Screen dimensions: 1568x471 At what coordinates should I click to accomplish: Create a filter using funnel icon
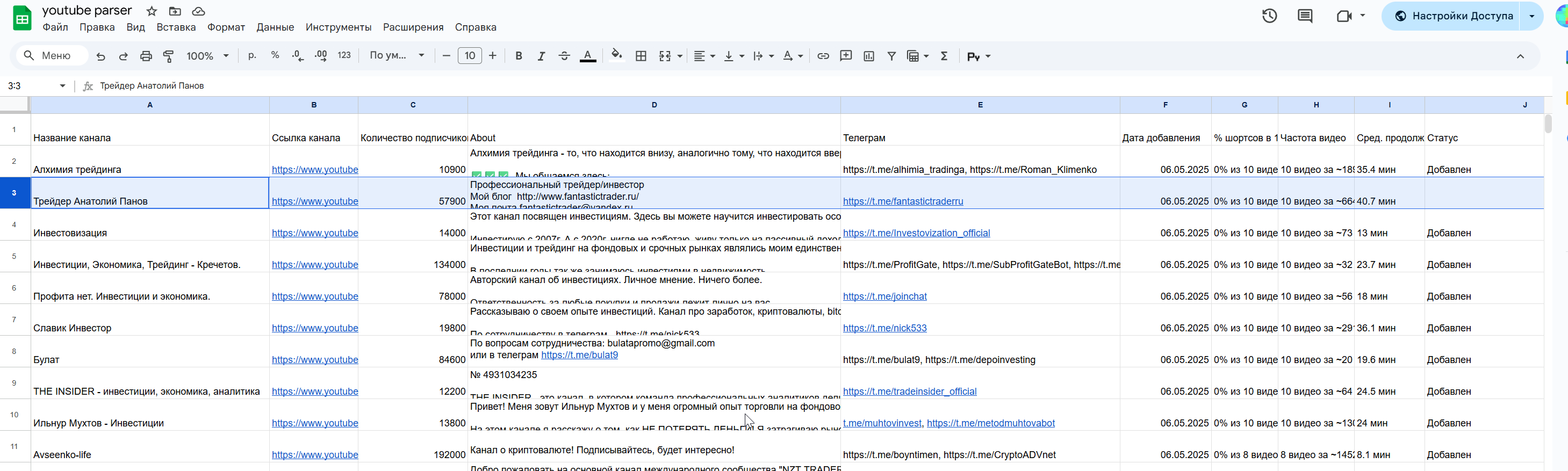point(891,56)
